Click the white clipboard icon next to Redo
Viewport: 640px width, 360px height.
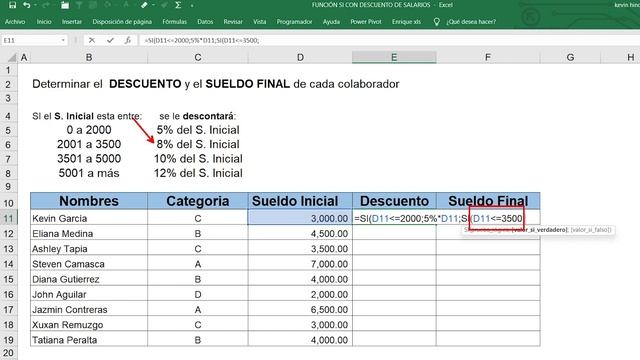[65, 5]
